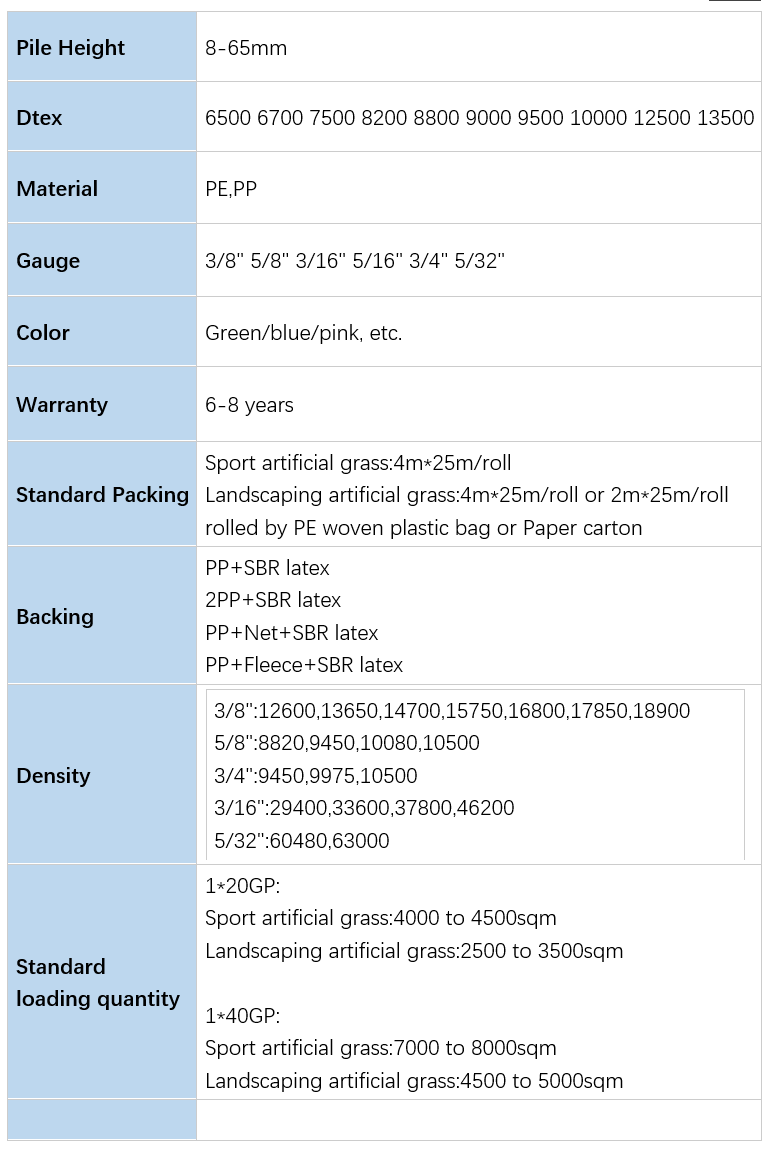778x1161 pixels.
Task: Click the PP+Fleece+SBR latex entry
Action: tap(304, 665)
